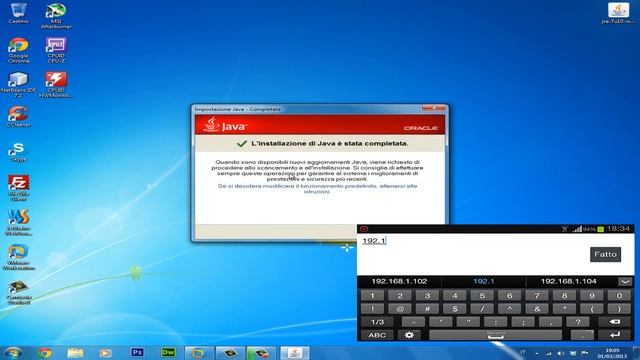Tap the @ key on the phone keyboard

click(x=400, y=309)
